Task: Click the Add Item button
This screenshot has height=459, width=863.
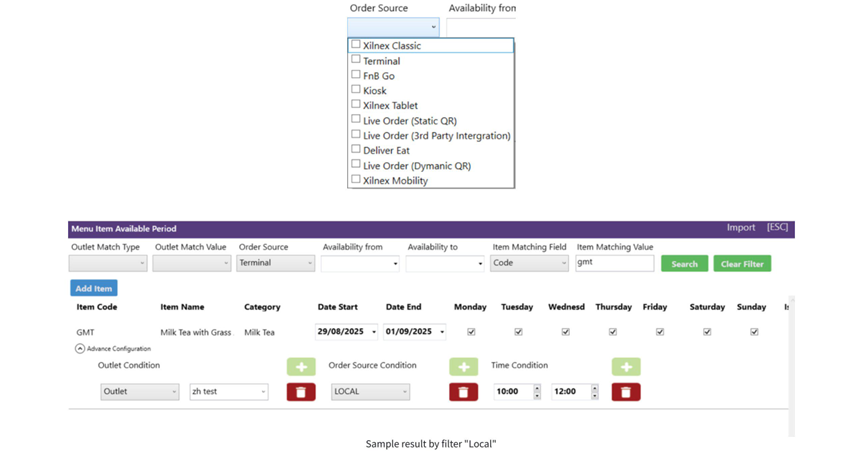Action: coord(94,288)
